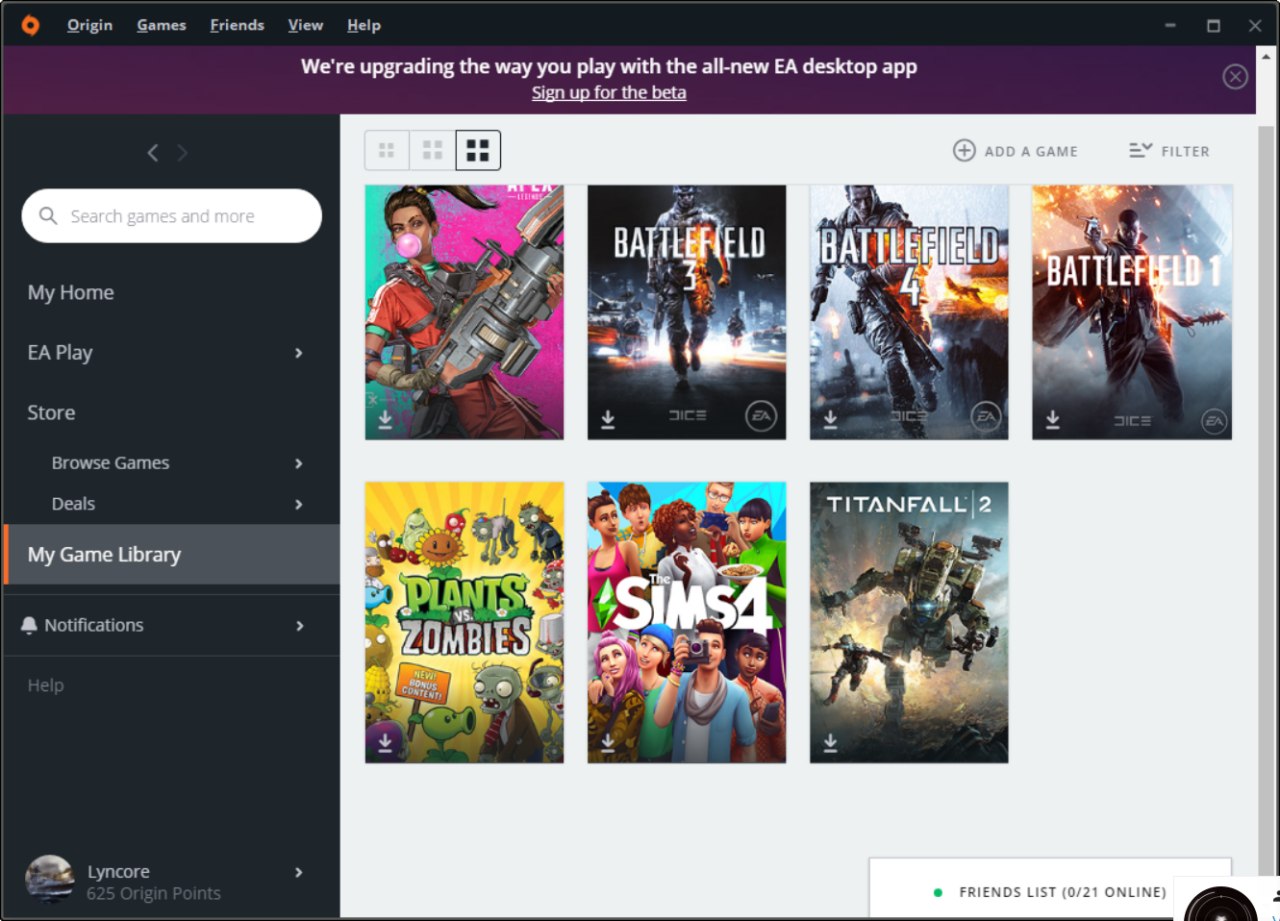Click the Notifications bell icon
The width and height of the screenshot is (1280, 921).
[29, 625]
